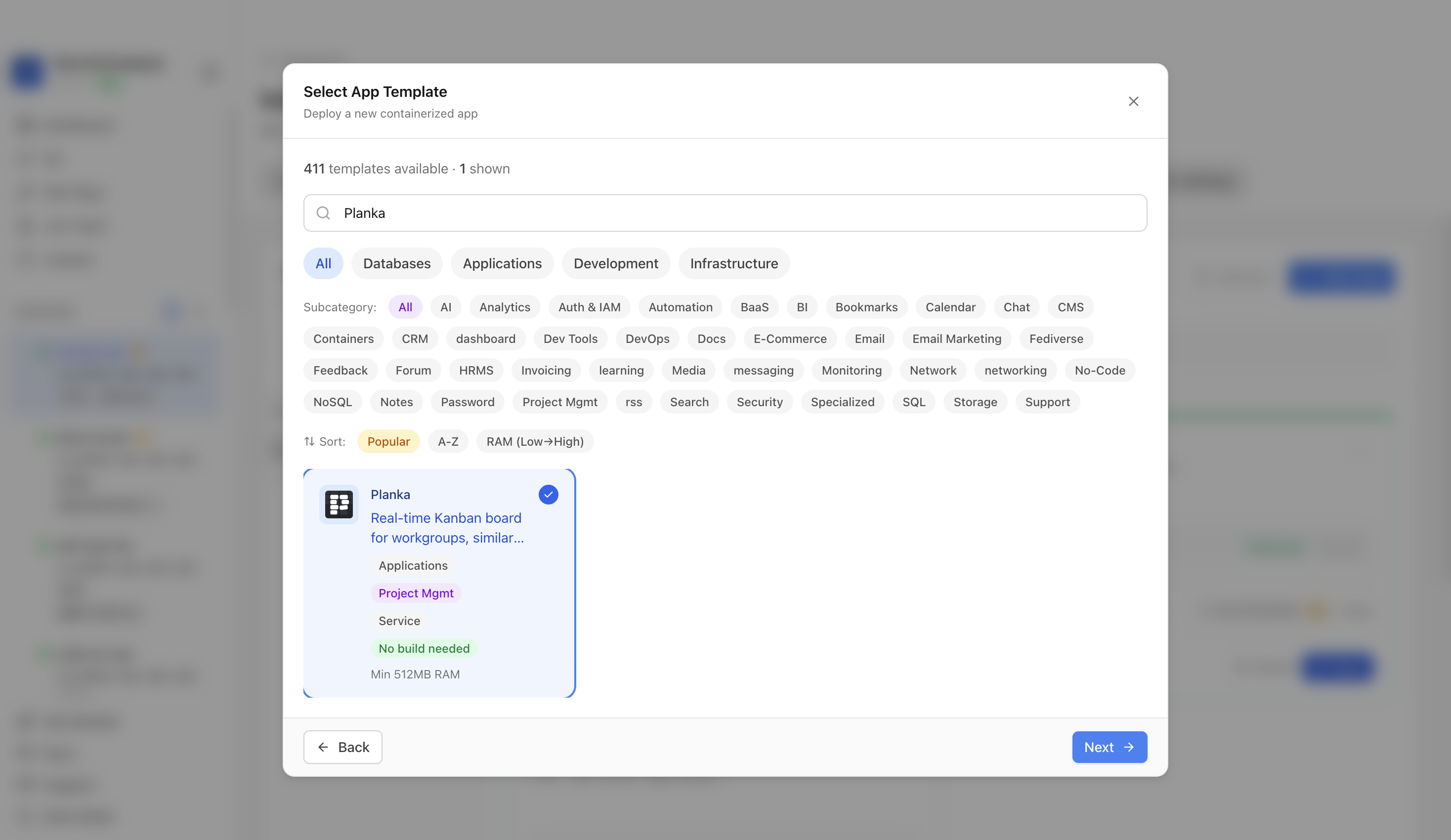Filter by rss subcategory
This screenshot has width=1451, height=840.
(x=634, y=402)
